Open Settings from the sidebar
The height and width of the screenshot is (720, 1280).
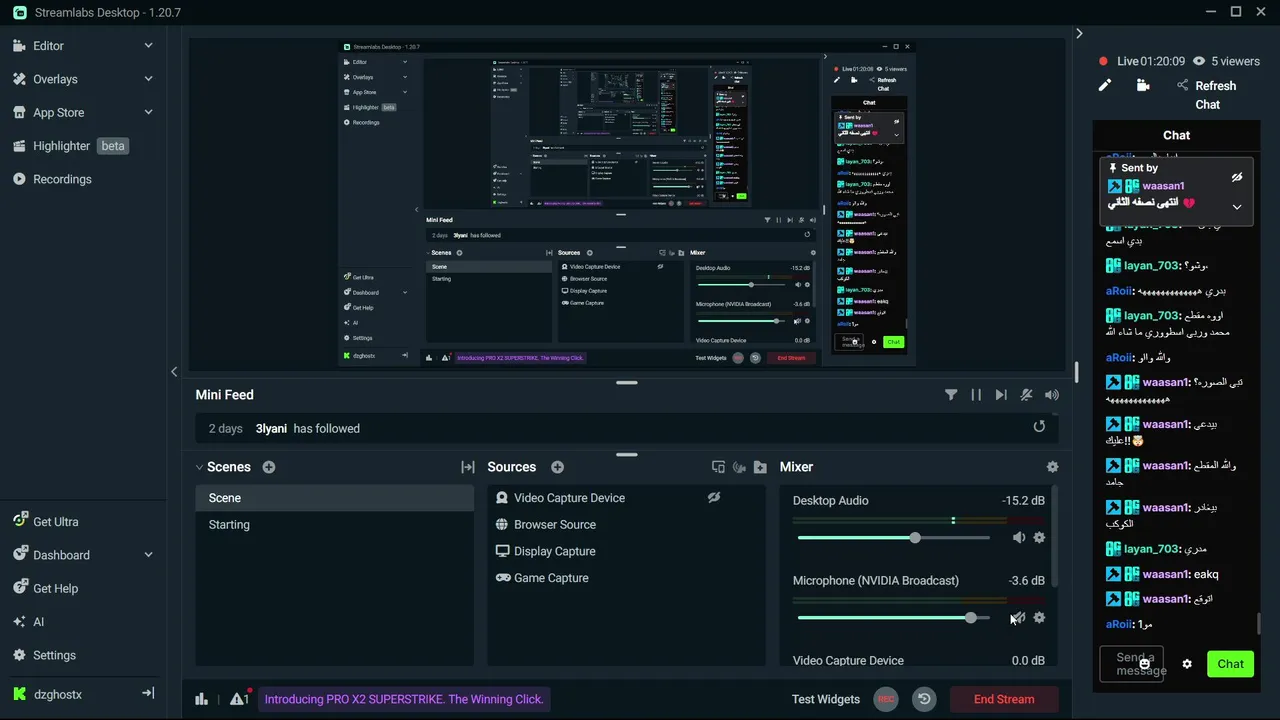point(54,655)
